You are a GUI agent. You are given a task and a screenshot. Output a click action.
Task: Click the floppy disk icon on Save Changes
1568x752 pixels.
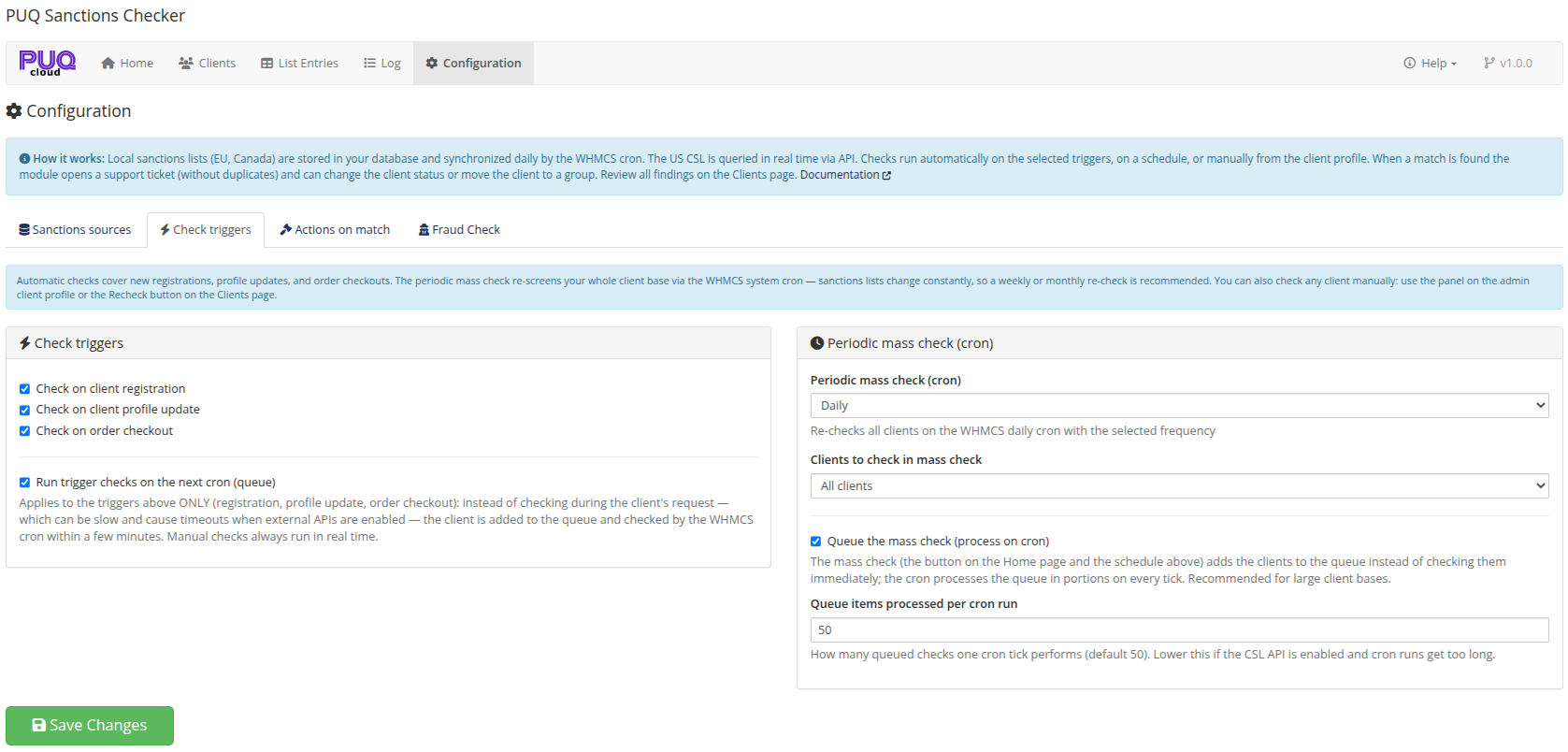(39, 725)
